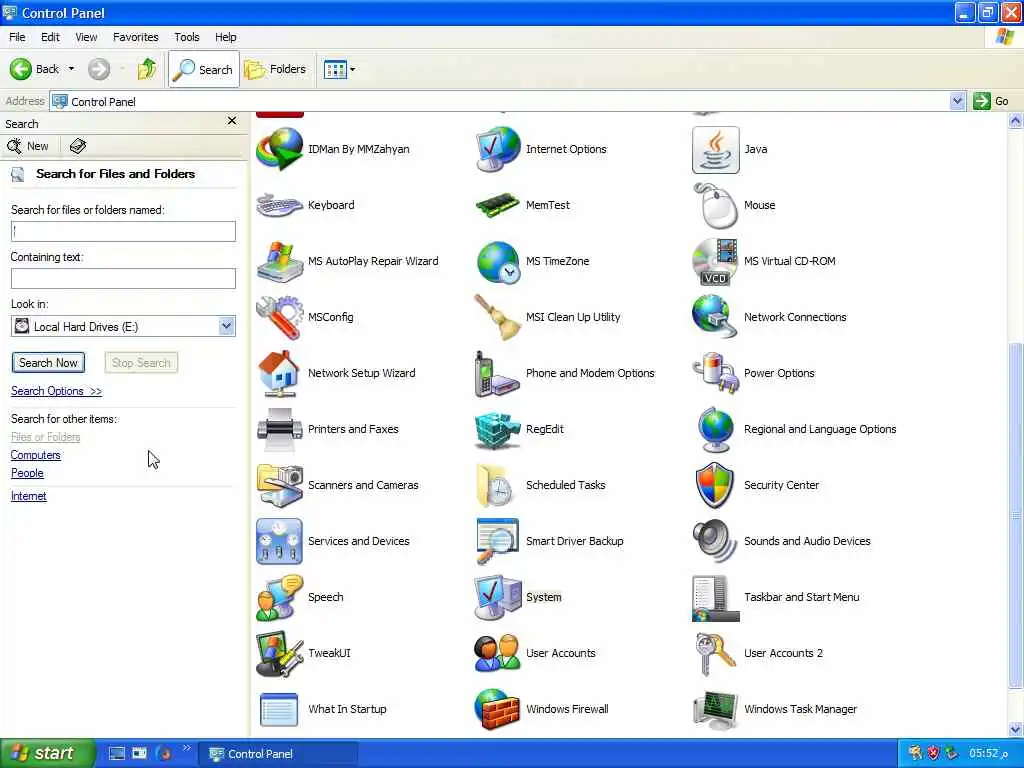Open the What In Startup icon
Screen dimensions: 1024x768
(280, 709)
